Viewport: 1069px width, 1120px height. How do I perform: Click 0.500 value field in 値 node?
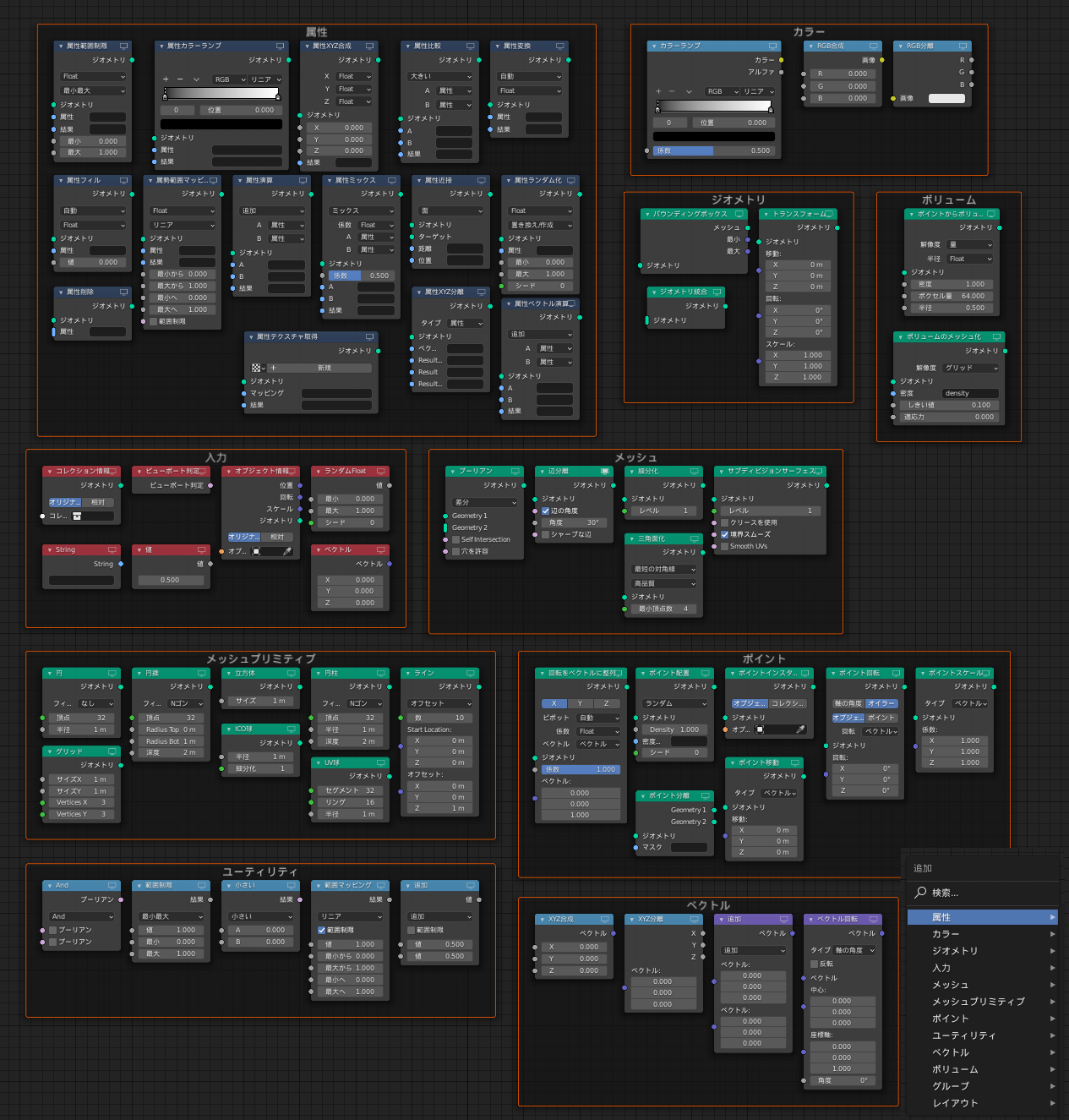coord(170,580)
